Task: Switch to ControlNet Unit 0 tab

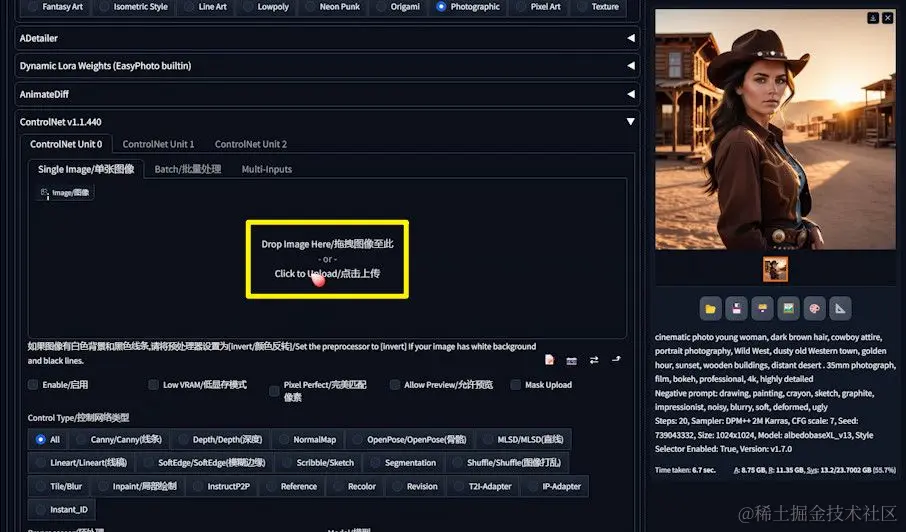Action: point(66,144)
